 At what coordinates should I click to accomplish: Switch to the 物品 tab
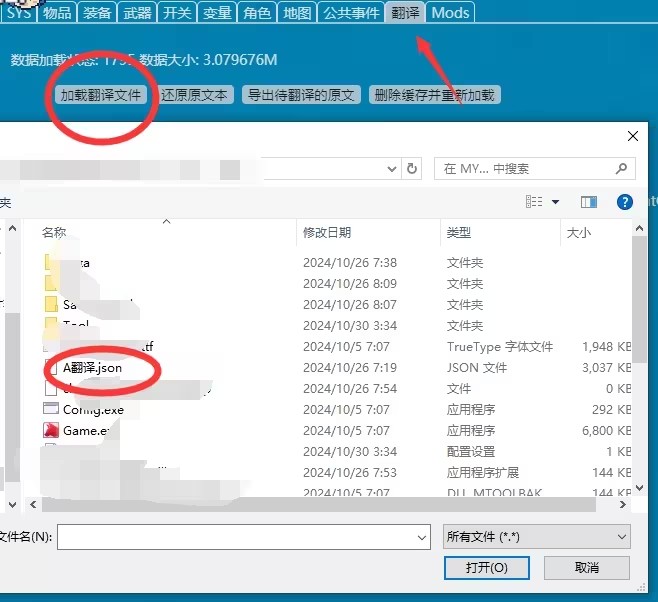[57, 12]
